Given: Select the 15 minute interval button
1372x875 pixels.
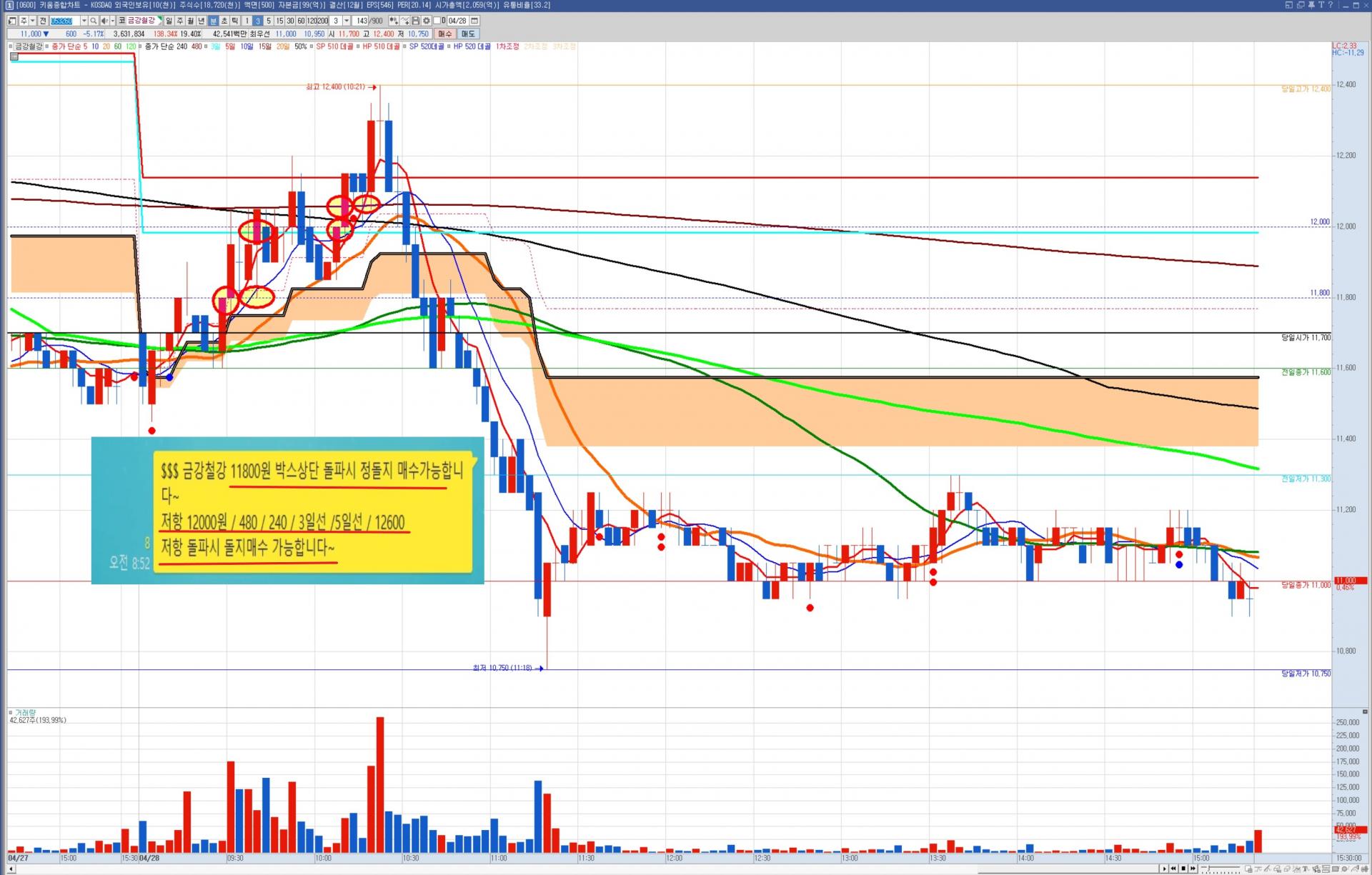Looking at the screenshot, I should (x=279, y=21).
